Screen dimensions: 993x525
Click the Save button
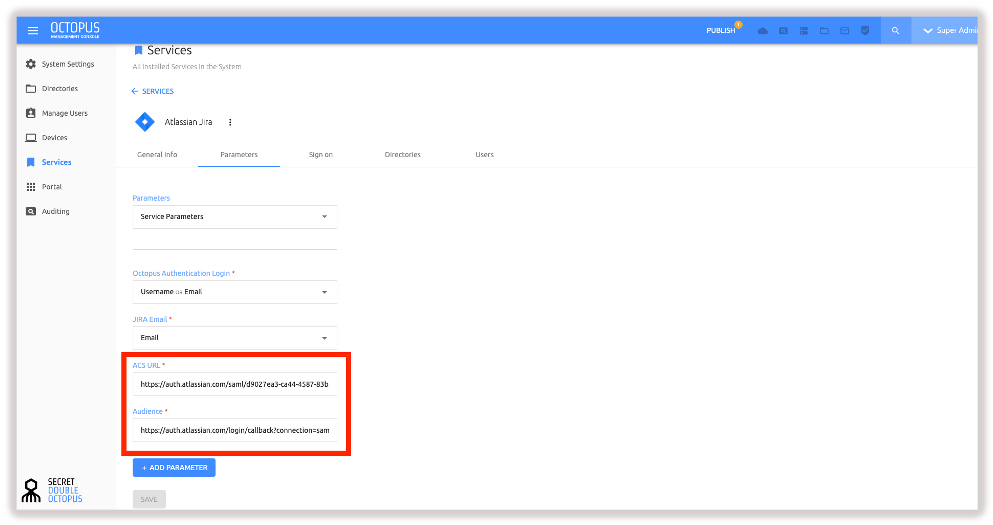click(149, 499)
